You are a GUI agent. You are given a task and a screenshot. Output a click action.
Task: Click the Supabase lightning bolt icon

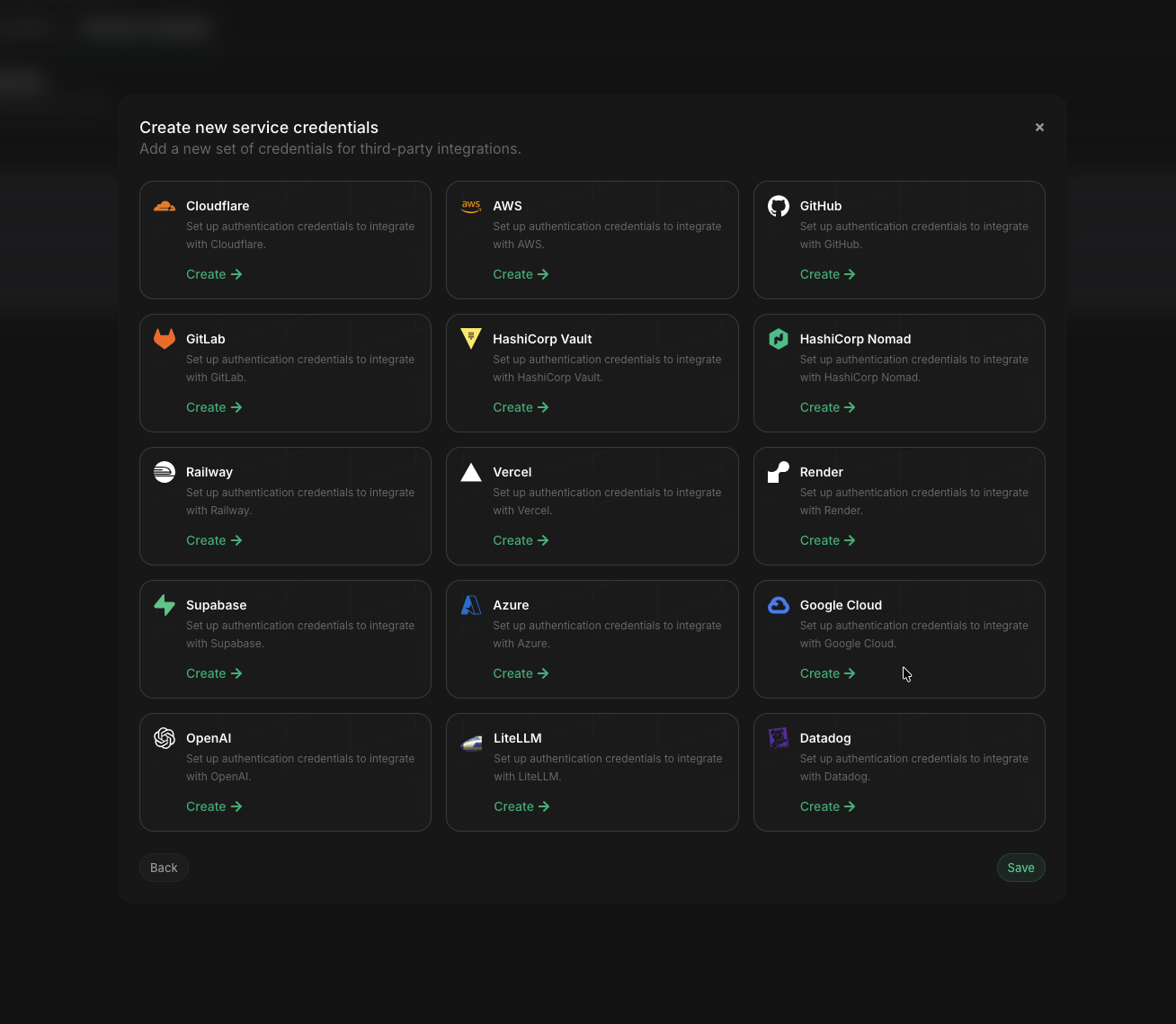pos(165,605)
